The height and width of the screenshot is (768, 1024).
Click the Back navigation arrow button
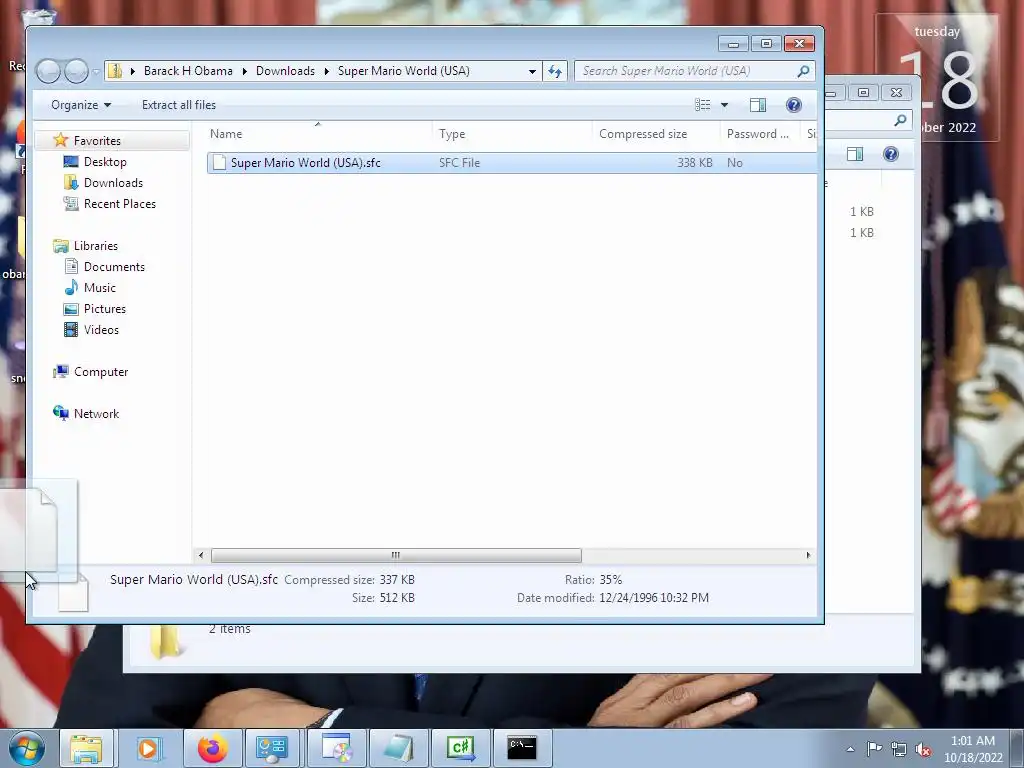pos(48,71)
